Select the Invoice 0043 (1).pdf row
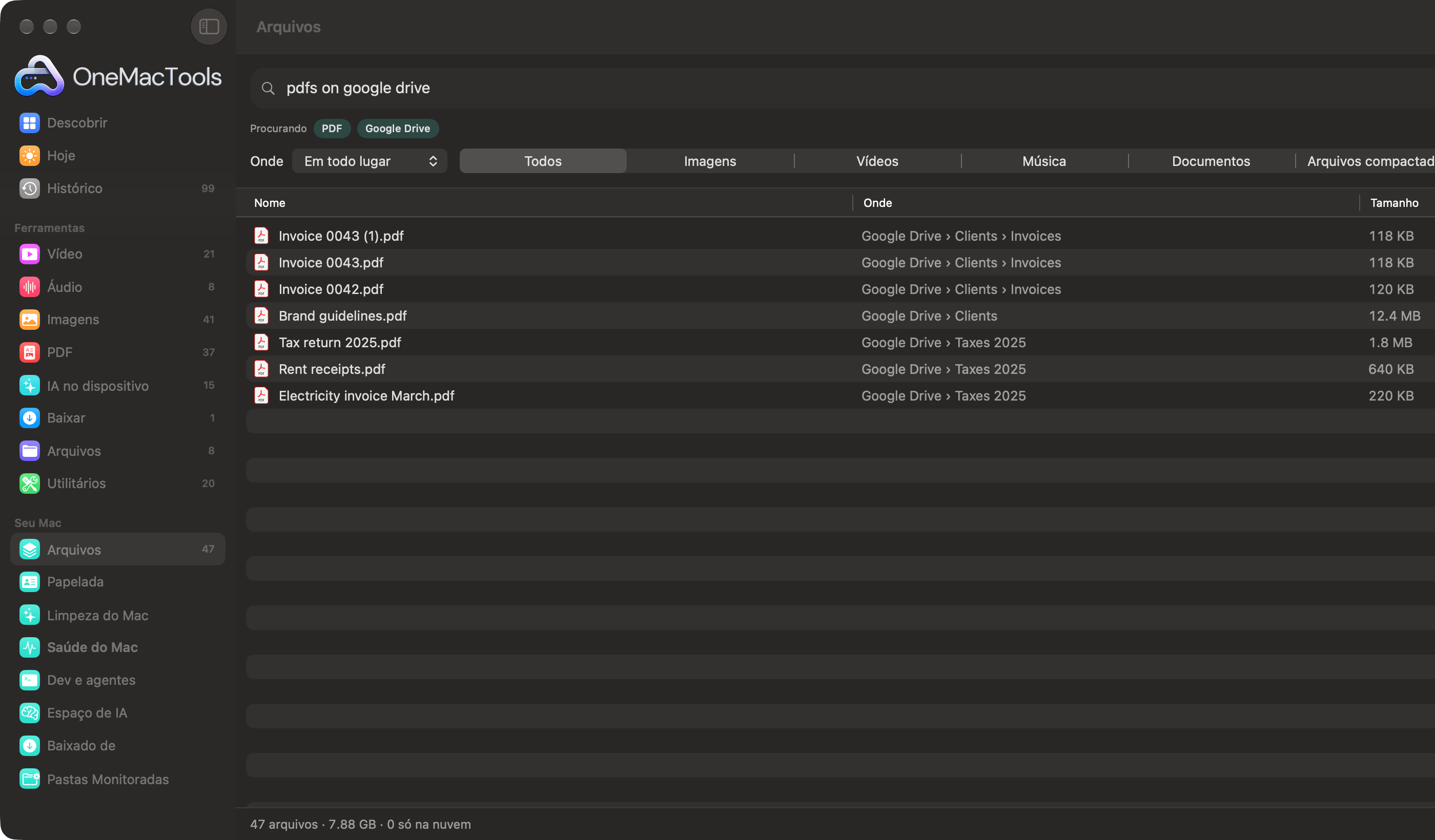1435x840 pixels. tap(840, 236)
